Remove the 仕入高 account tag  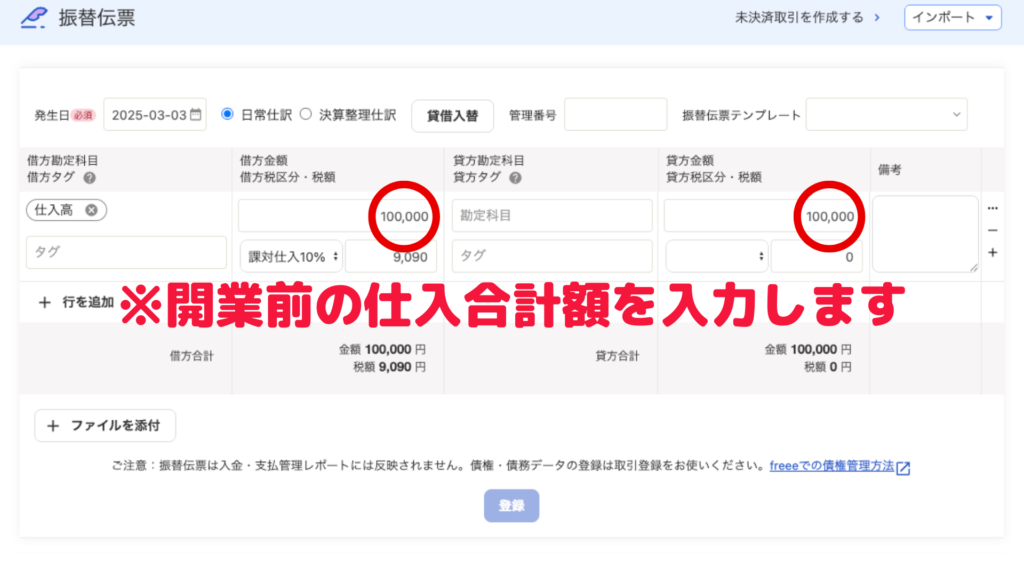pyautogui.click(x=91, y=210)
